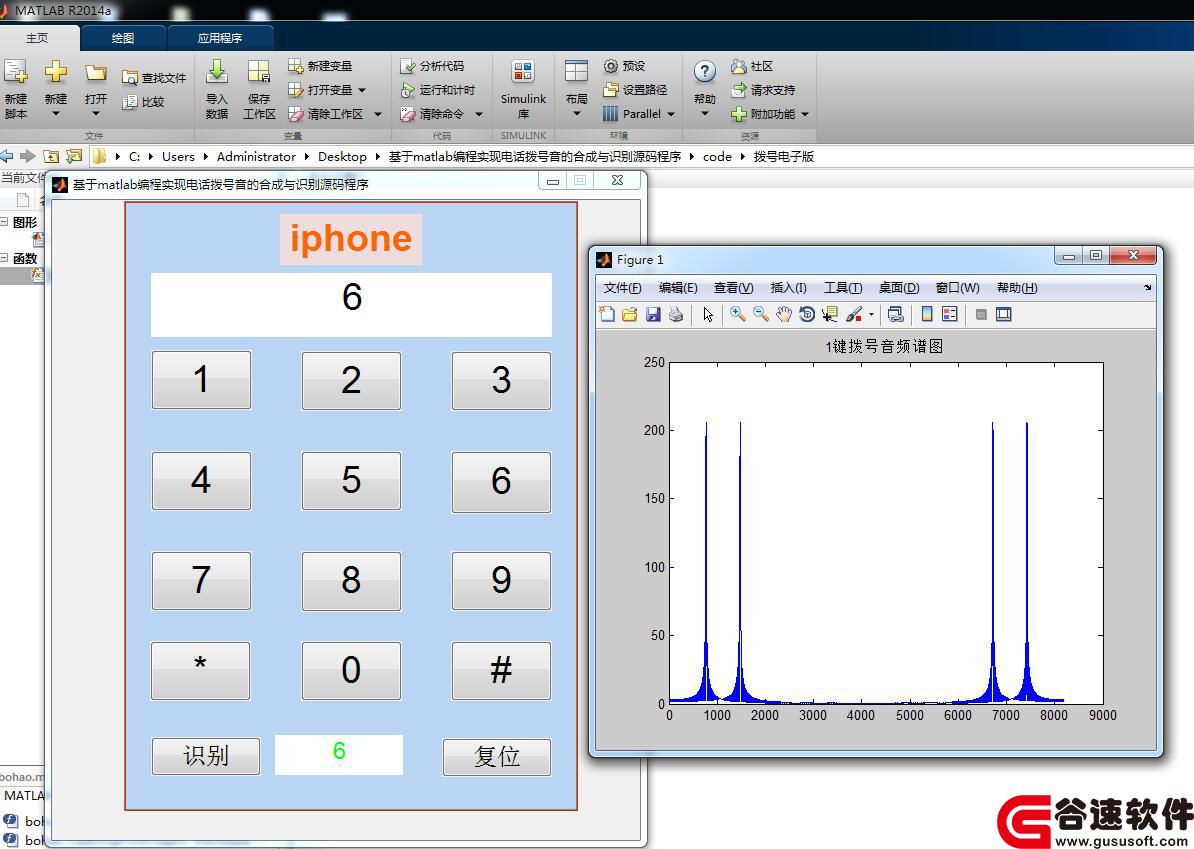
Task: Open the File (文件) menu in Figure 1
Action: [622, 288]
